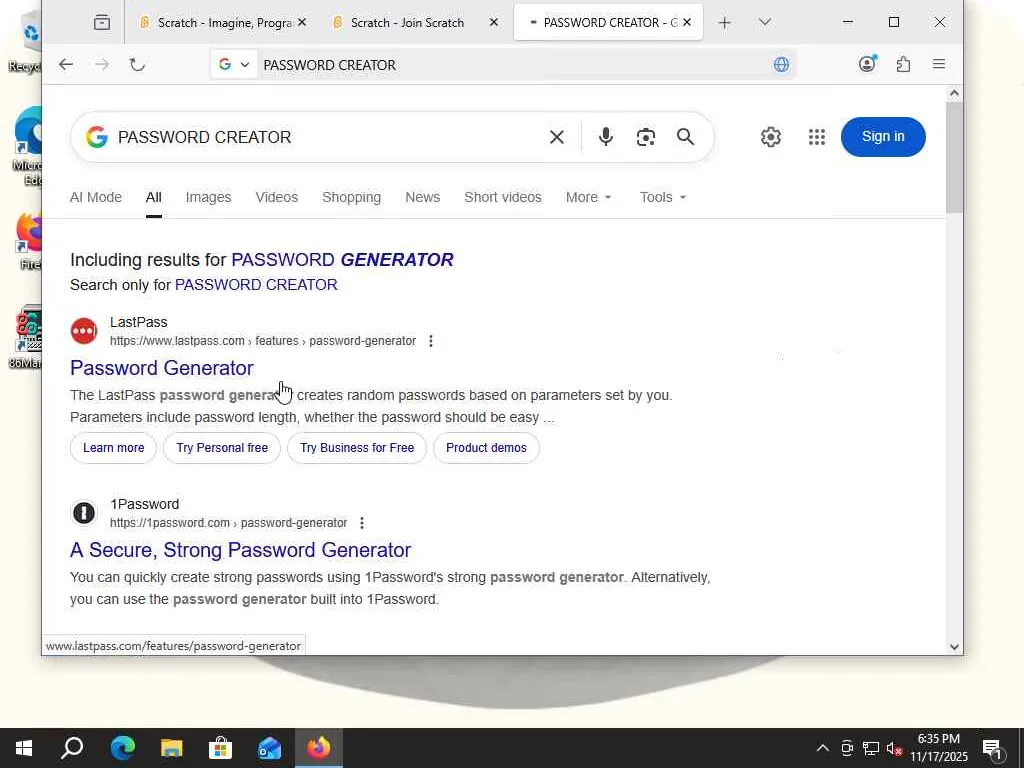Click the LastPass Learn more chip
The height and width of the screenshot is (768, 1024).
click(x=114, y=448)
